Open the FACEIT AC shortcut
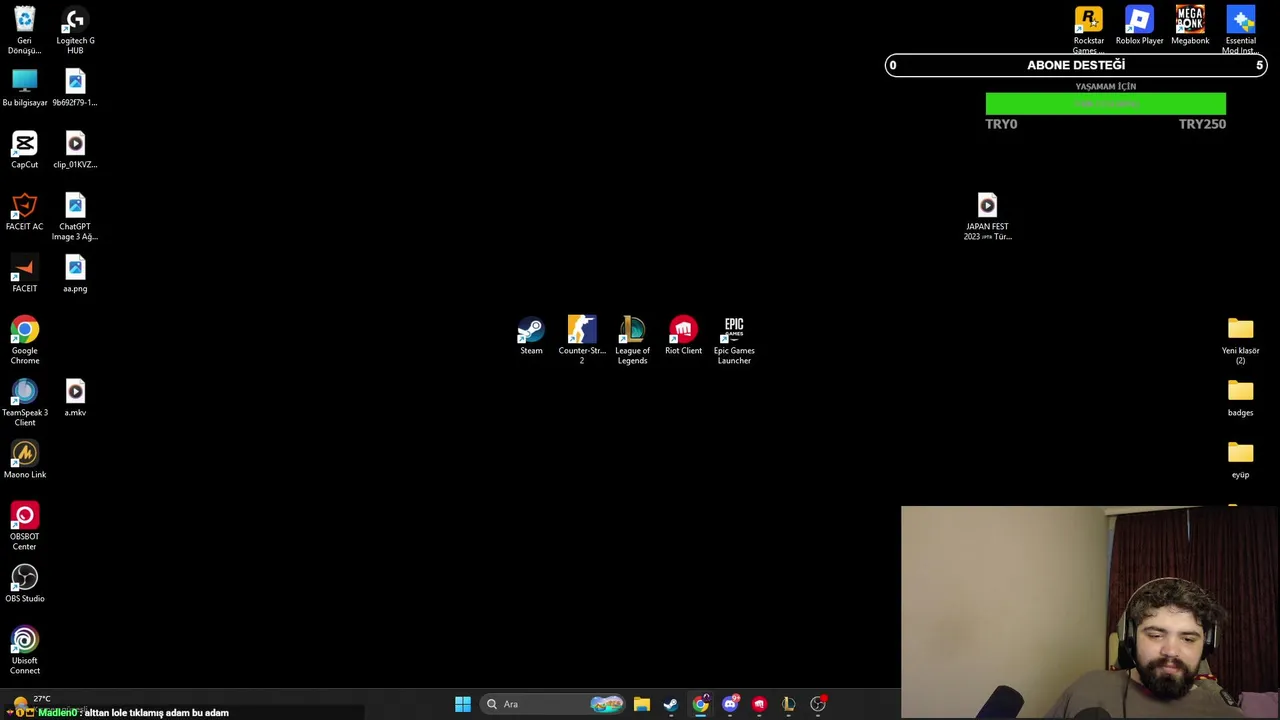The image size is (1280, 720). [24, 211]
